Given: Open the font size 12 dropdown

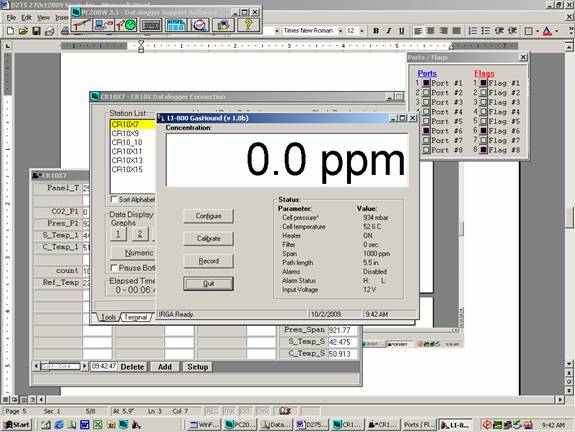Looking at the screenshot, I should pos(362,31).
